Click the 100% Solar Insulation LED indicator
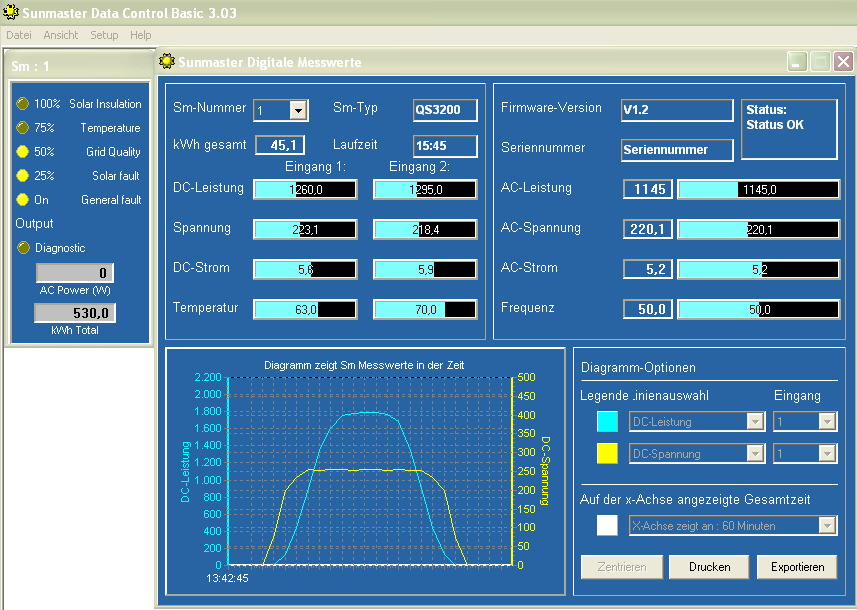Screen dimensions: 857x610 click(22, 104)
